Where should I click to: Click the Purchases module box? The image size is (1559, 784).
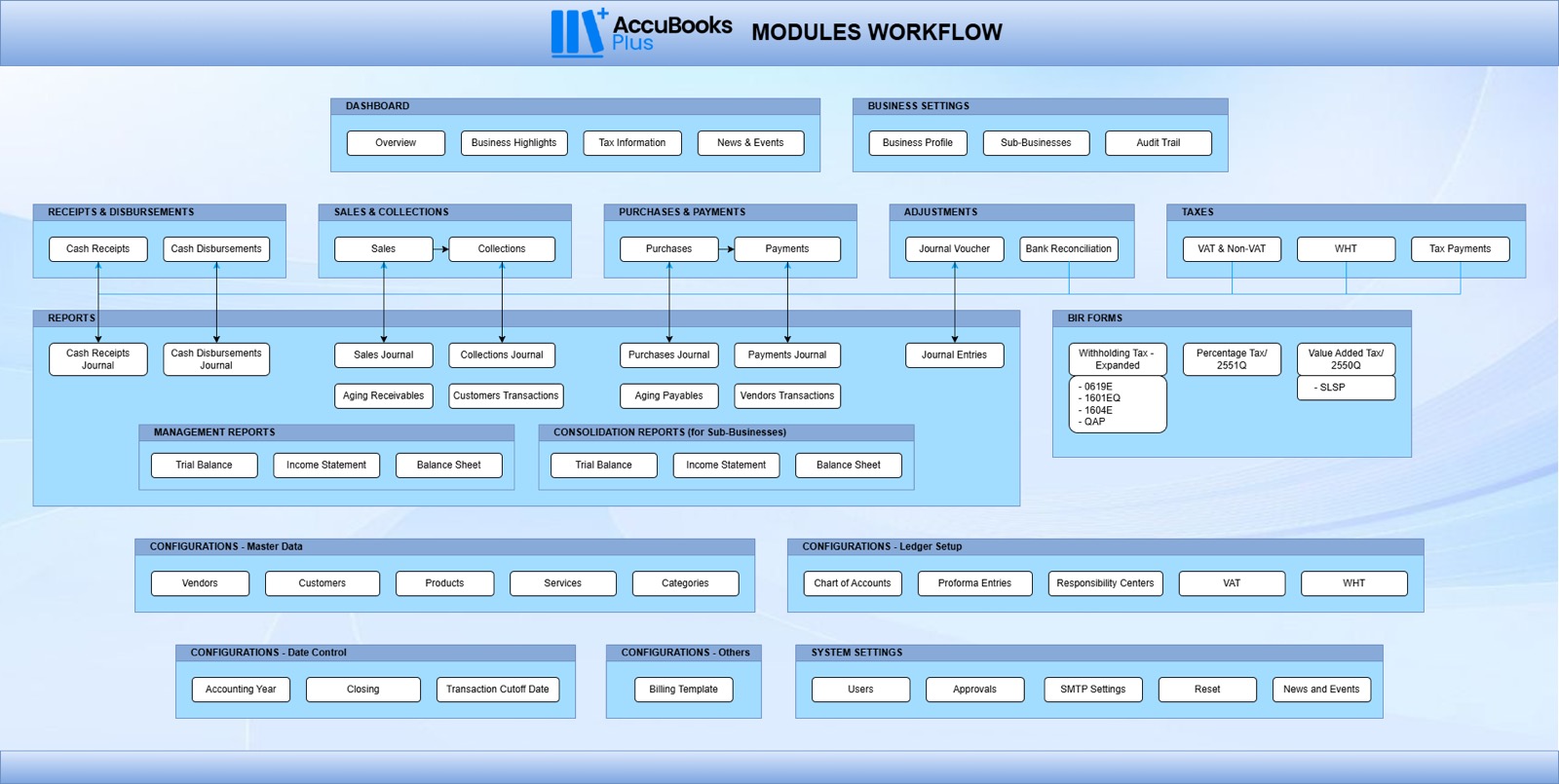click(x=669, y=249)
